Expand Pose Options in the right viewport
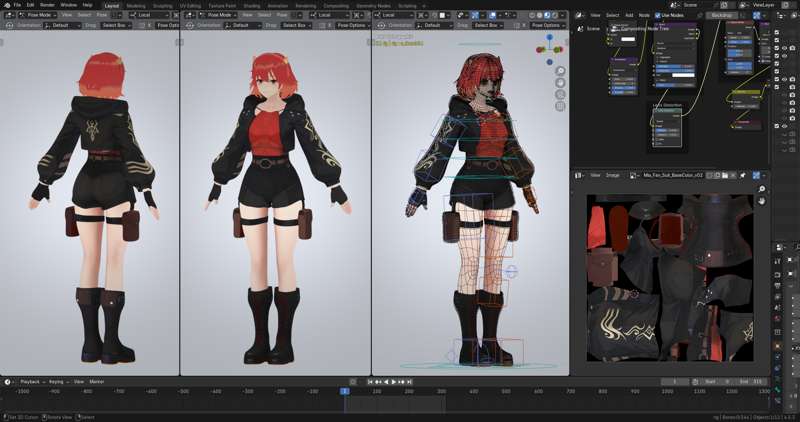 click(x=548, y=25)
